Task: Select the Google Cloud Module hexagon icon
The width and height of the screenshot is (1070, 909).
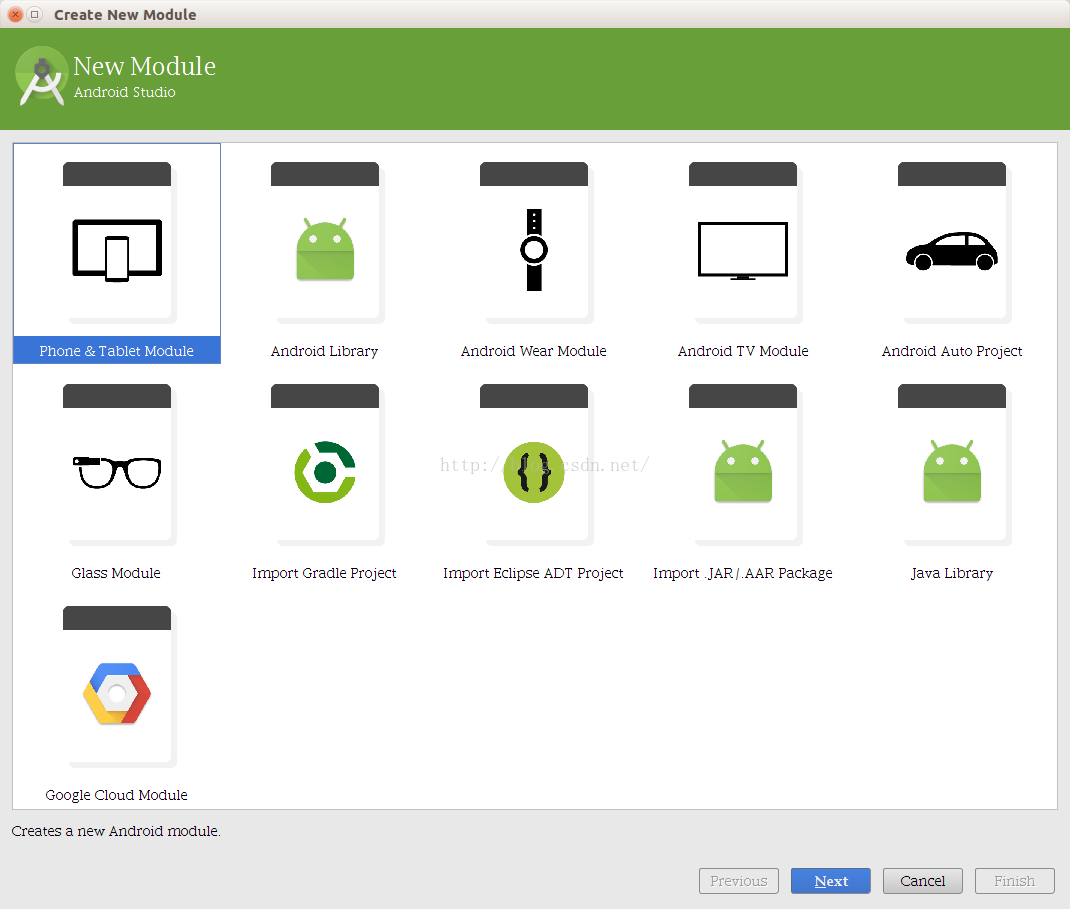Action: coord(117,693)
